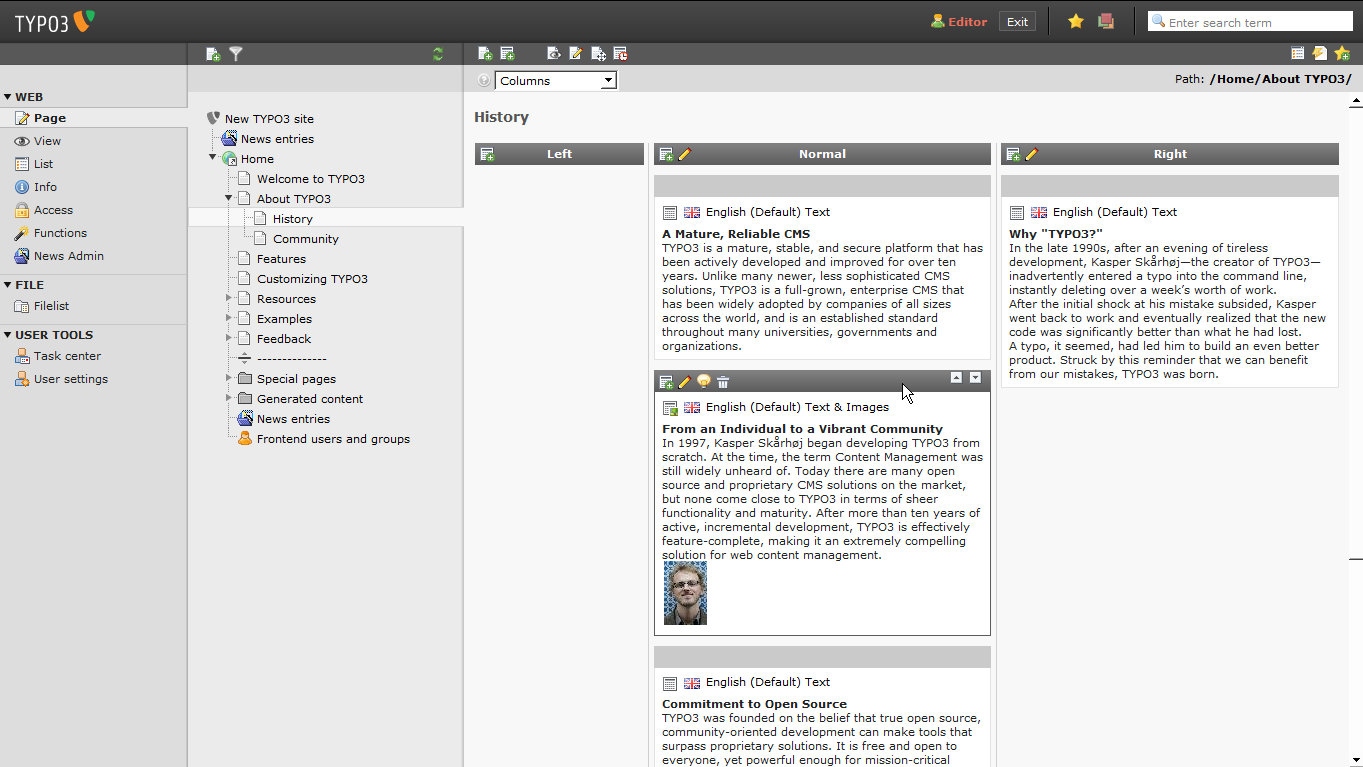
Task: Expand the Generated content tree node
Action: (x=229, y=398)
